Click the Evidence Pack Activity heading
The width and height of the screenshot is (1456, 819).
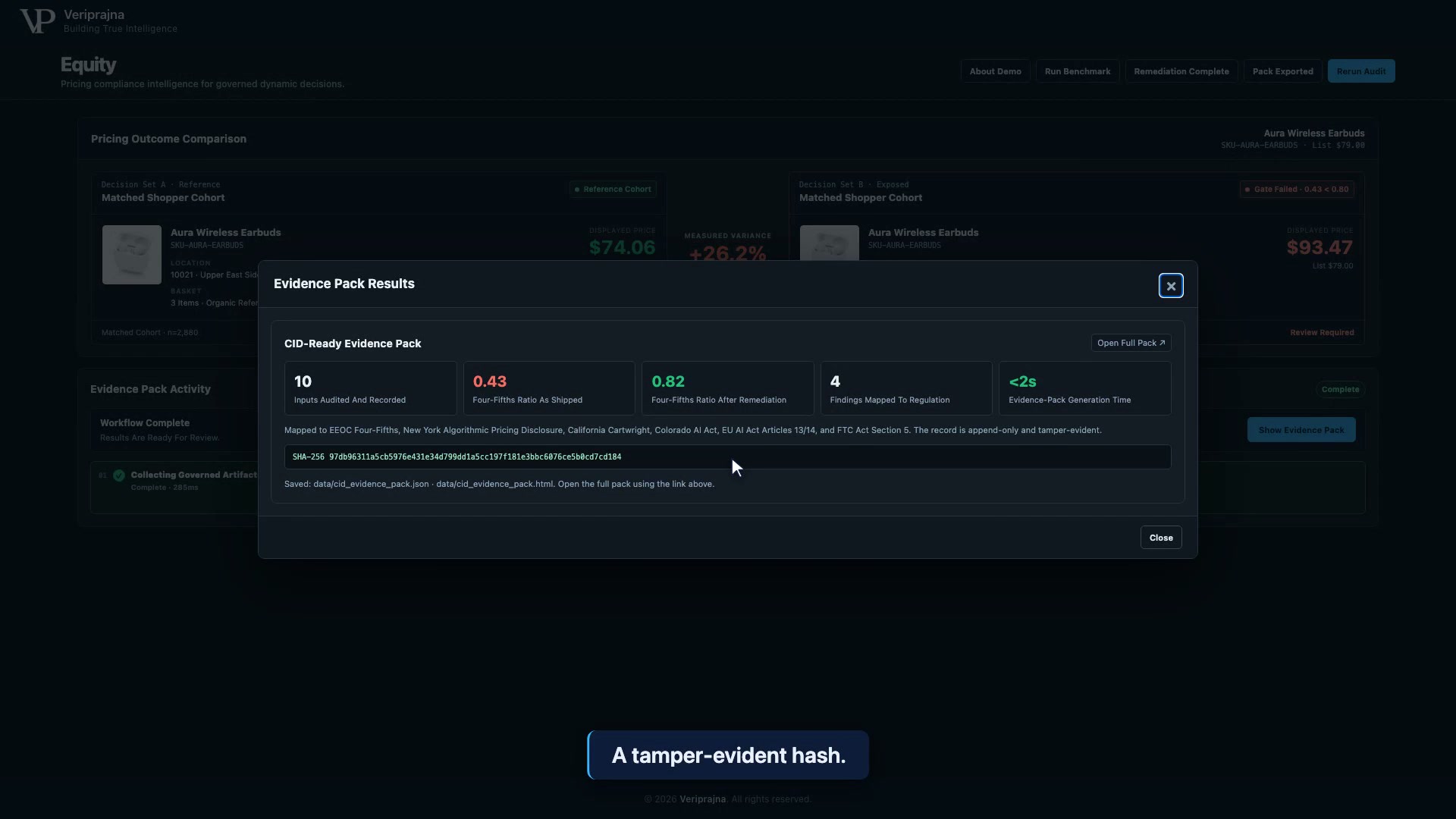pyautogui.click(x=150, y=389)
